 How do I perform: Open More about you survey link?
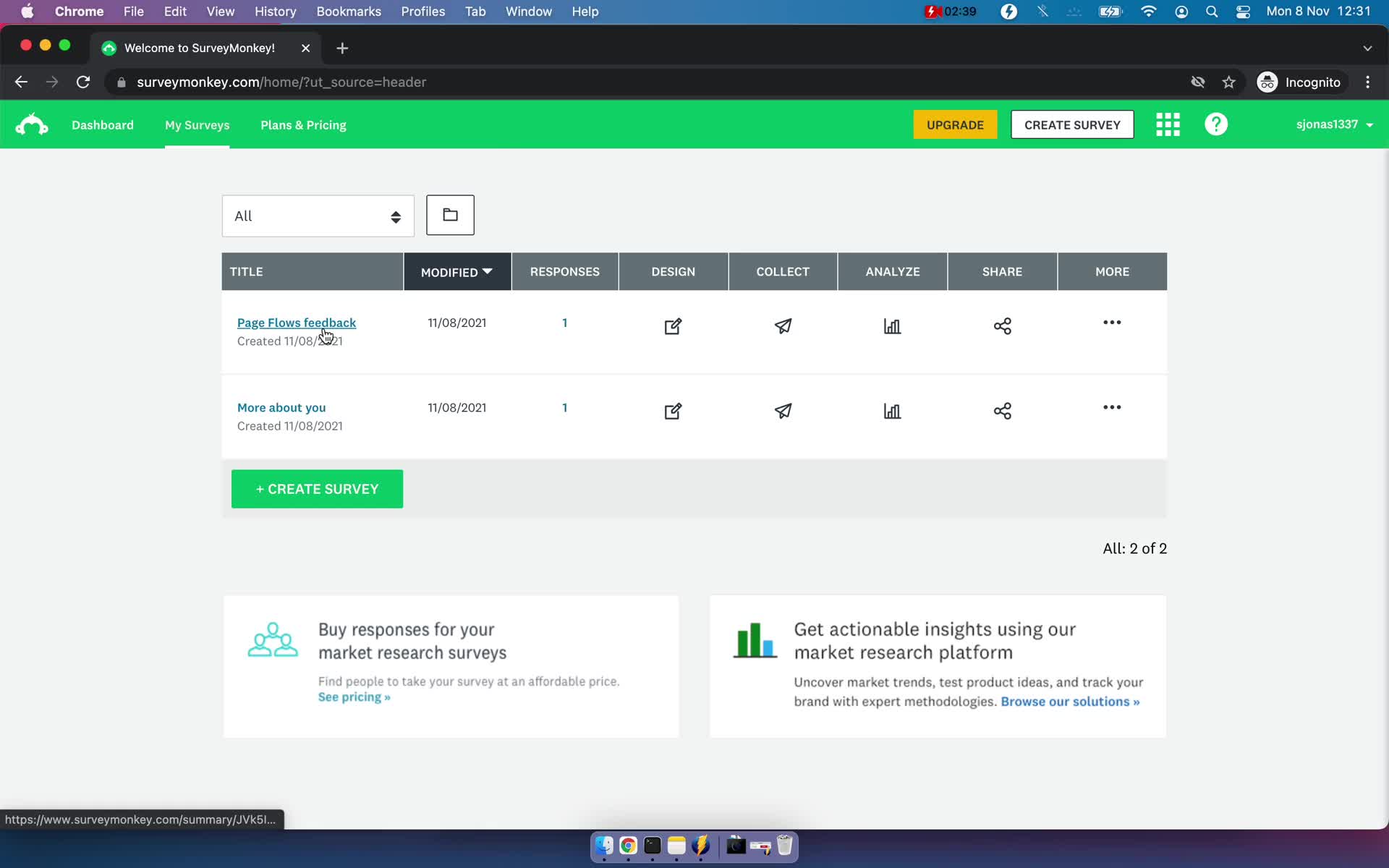click(x=281, y=407)
